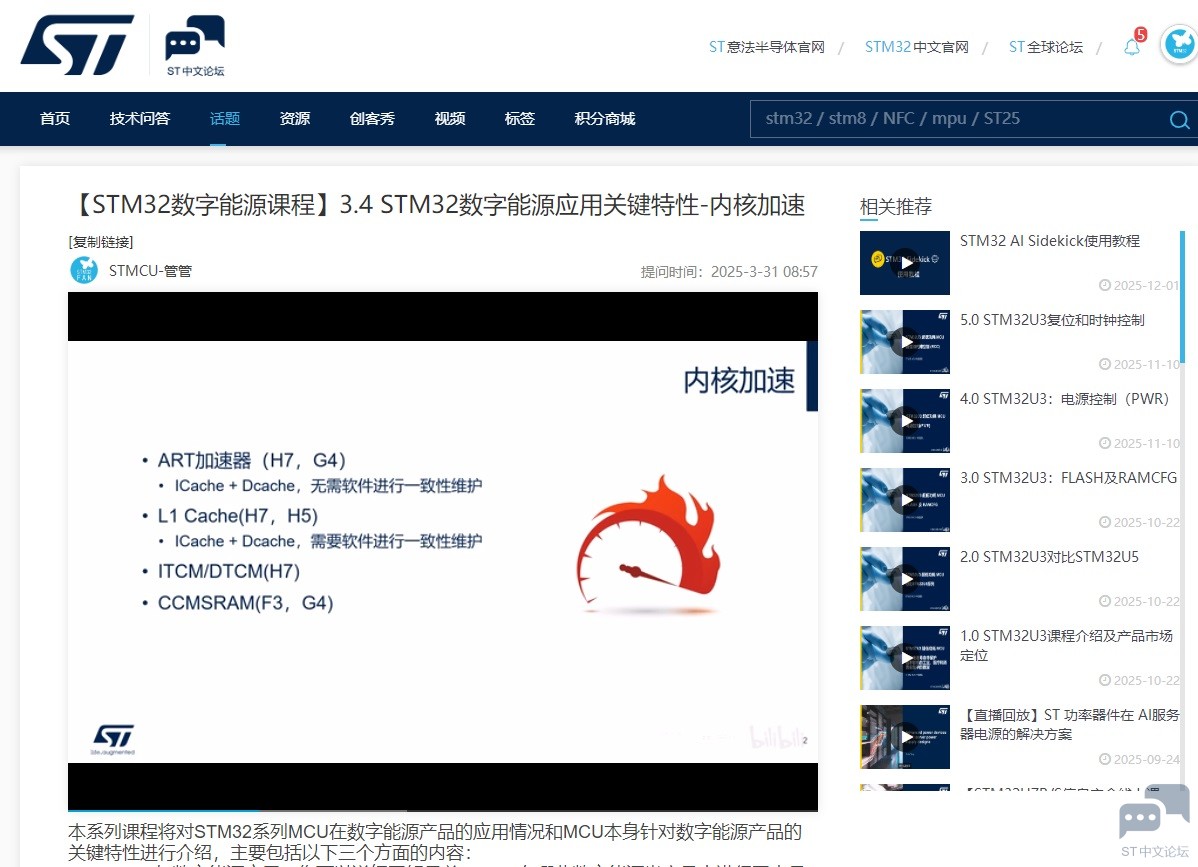The height and width of the screenshot is (867, 1198).
Task: Open 5.0 STM32U3复位和时钟控制 title link
Action: coord(1052,320)
